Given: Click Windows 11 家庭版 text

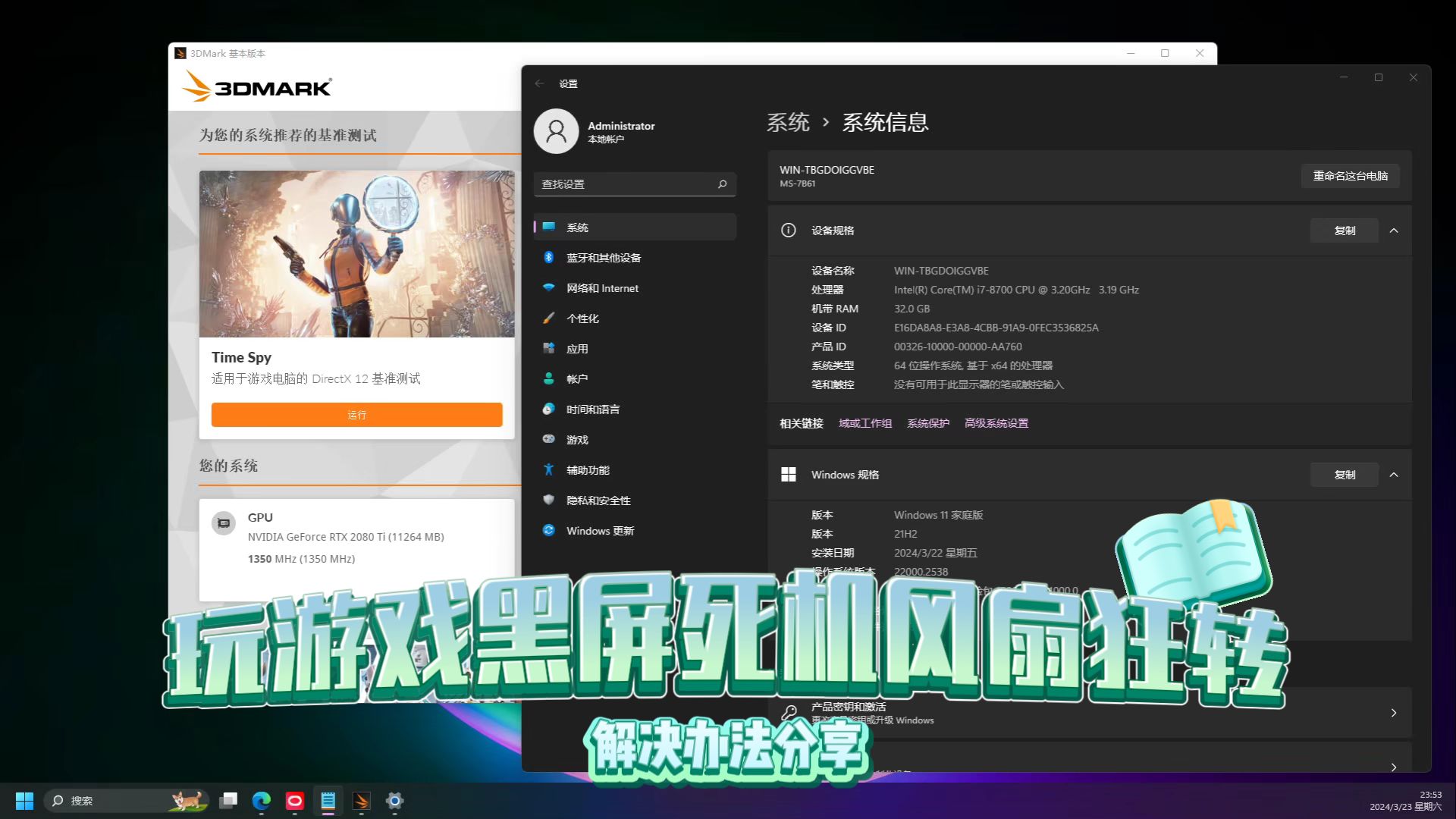Looking at the screenshot, I should coord(938,515).
